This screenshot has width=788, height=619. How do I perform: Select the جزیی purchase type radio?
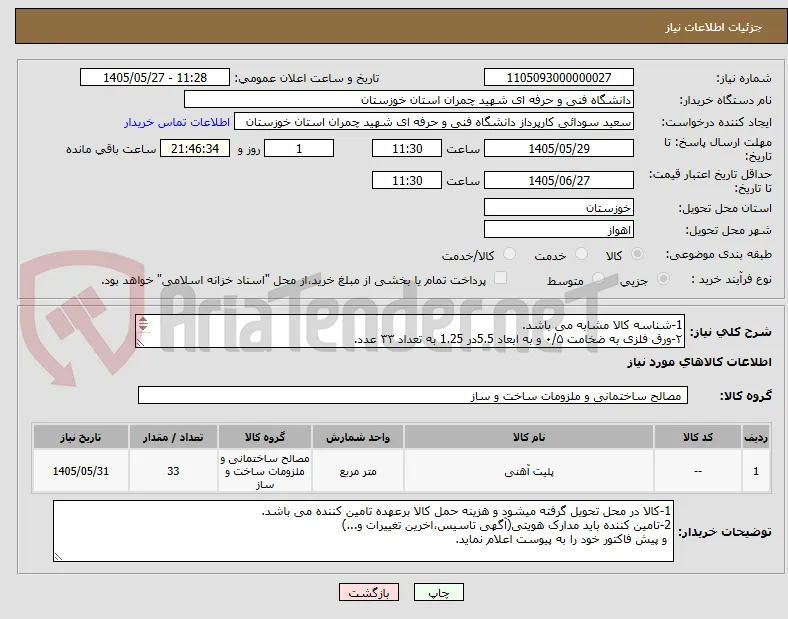click(x=663, y=279)
